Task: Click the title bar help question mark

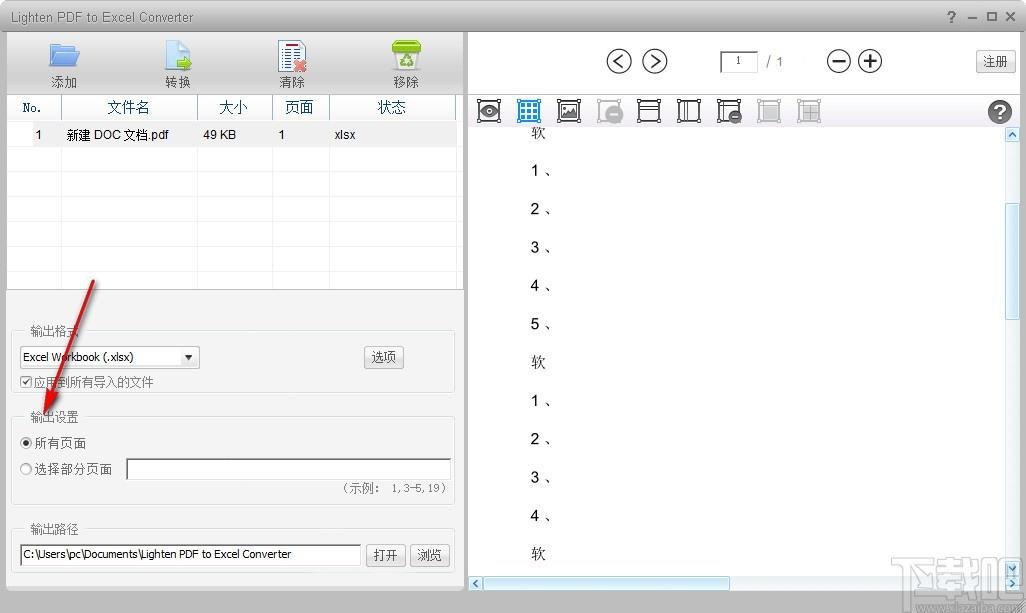Action: click(951, 17)
